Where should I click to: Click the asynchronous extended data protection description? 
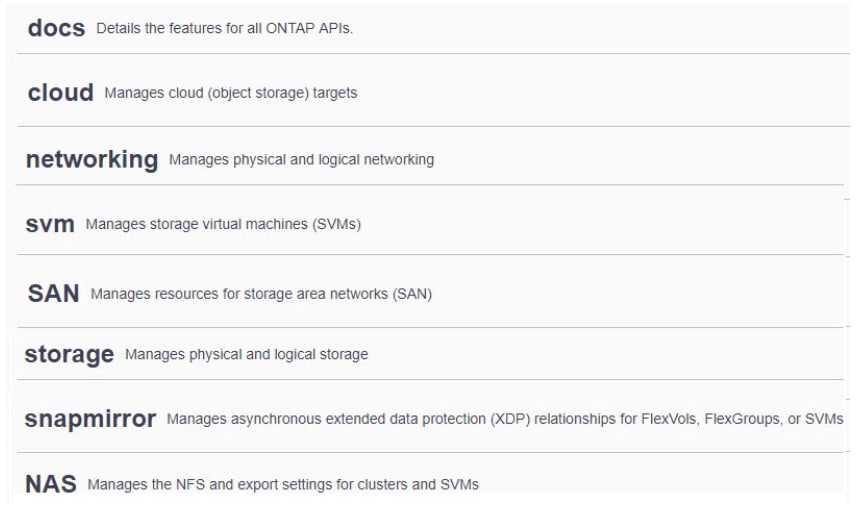pyautogui.click(x=505, y=419)
